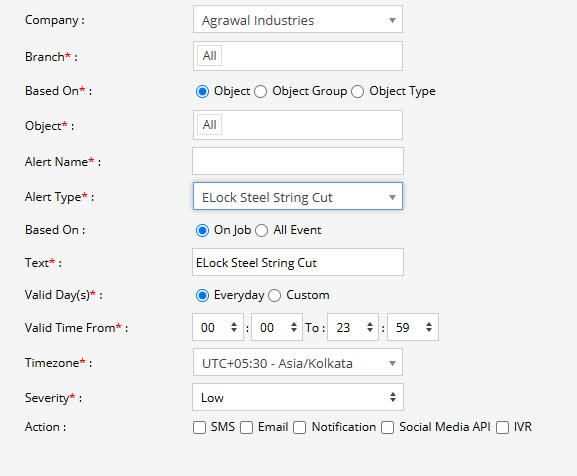
Task: Click the Alert Name input field
Action: tap(298, 161)
